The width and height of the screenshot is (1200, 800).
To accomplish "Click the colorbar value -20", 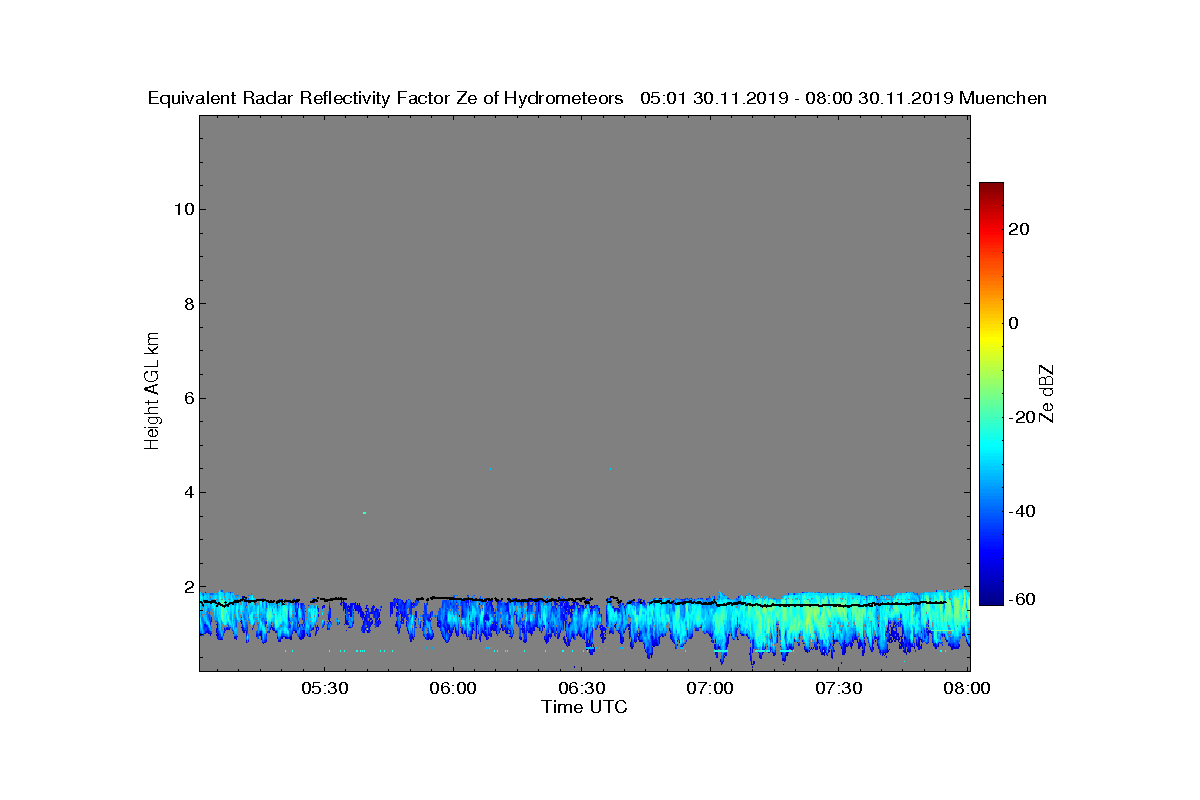I will click(1021, 417).
